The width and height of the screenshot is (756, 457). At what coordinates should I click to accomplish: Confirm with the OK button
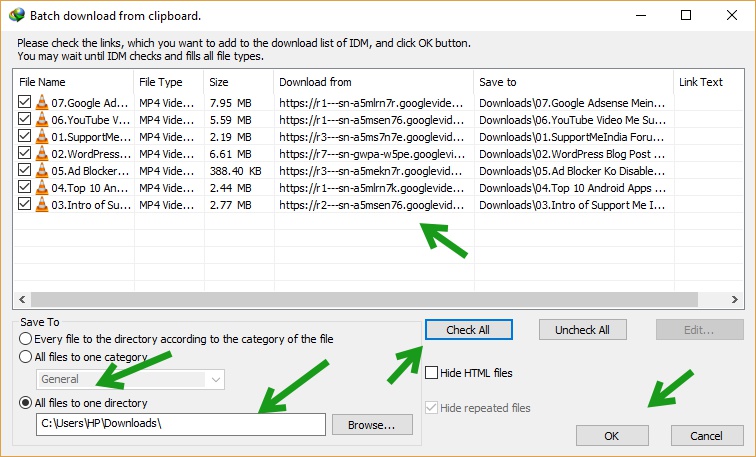pos(612,436)
